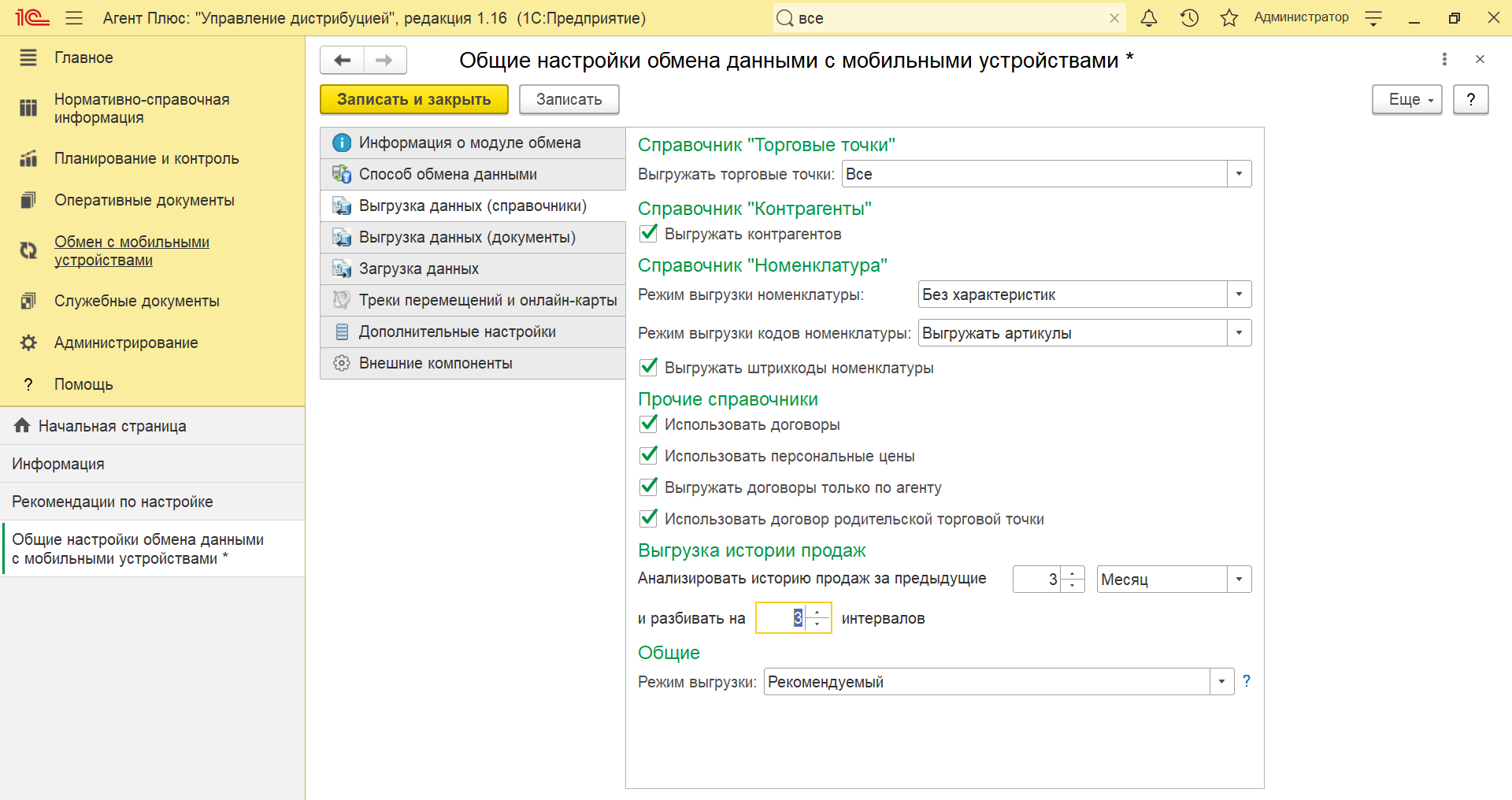Click the back navigation arrow
1512x800 pixels.
point(343,60)
